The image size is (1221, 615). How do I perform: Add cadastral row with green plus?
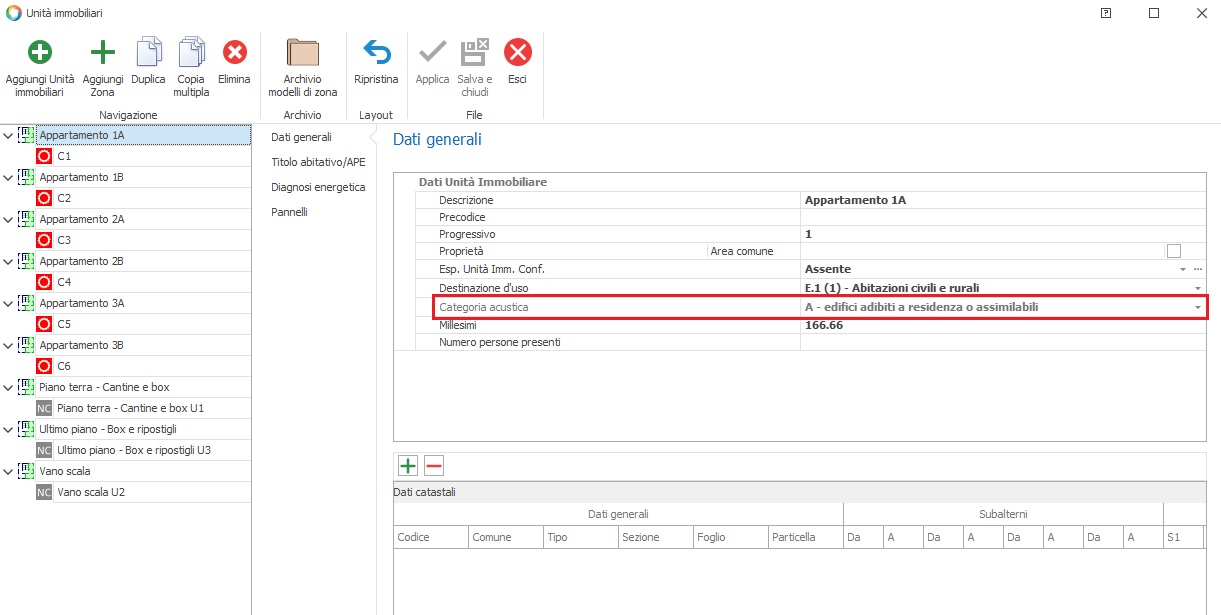coord(408,465)
